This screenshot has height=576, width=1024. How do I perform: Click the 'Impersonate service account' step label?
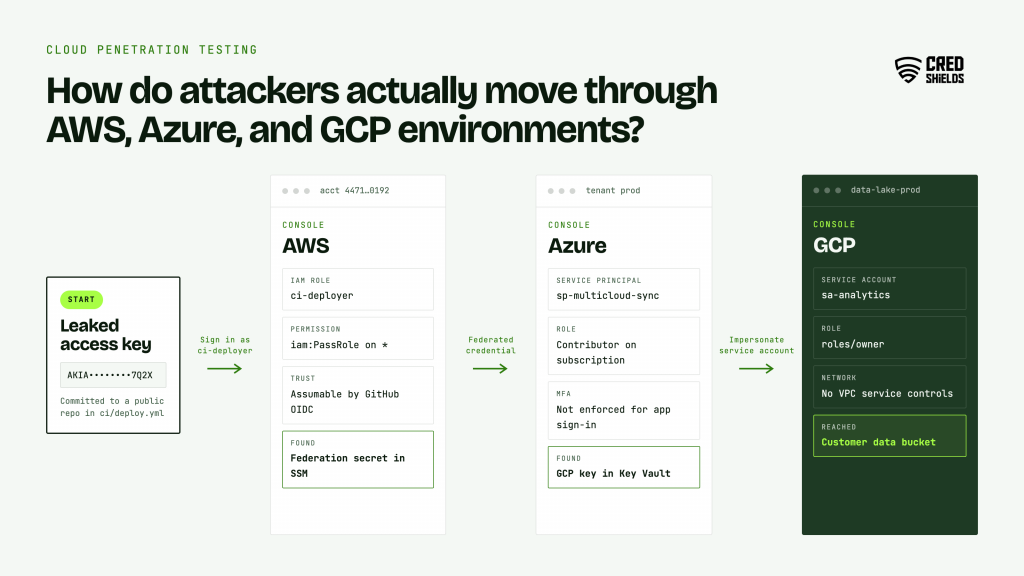tap(756, 345)
